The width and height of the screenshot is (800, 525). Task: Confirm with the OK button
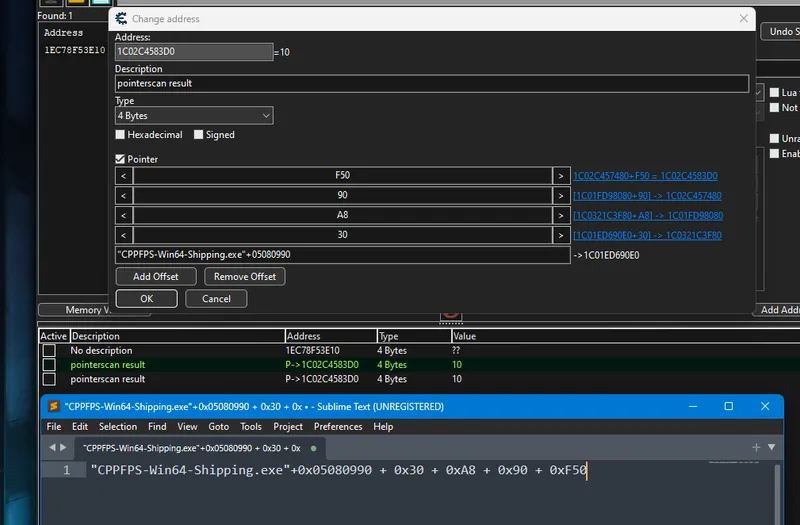pos(146,299)
